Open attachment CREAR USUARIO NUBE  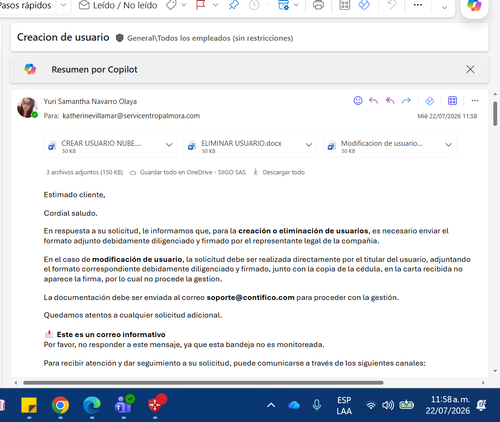(102, 145)
